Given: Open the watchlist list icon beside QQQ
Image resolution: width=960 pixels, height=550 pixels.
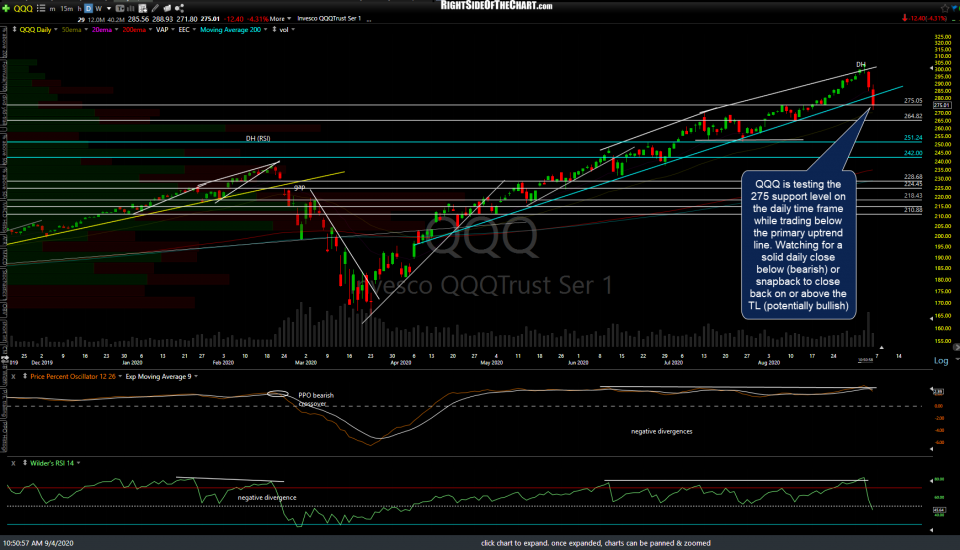Looking at the screenshot, I should (41, 9).
